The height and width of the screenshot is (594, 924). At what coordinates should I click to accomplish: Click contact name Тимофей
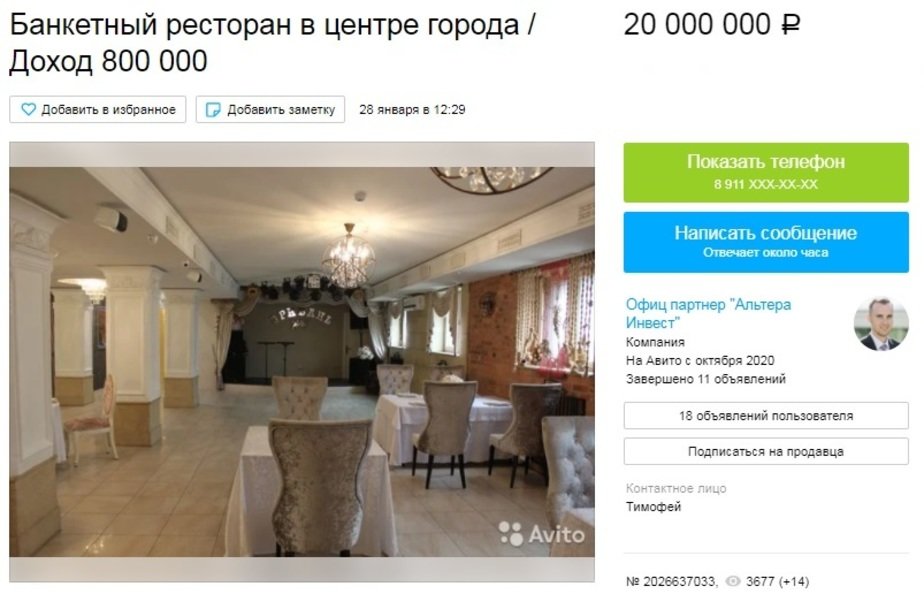[x=654, y=507]
